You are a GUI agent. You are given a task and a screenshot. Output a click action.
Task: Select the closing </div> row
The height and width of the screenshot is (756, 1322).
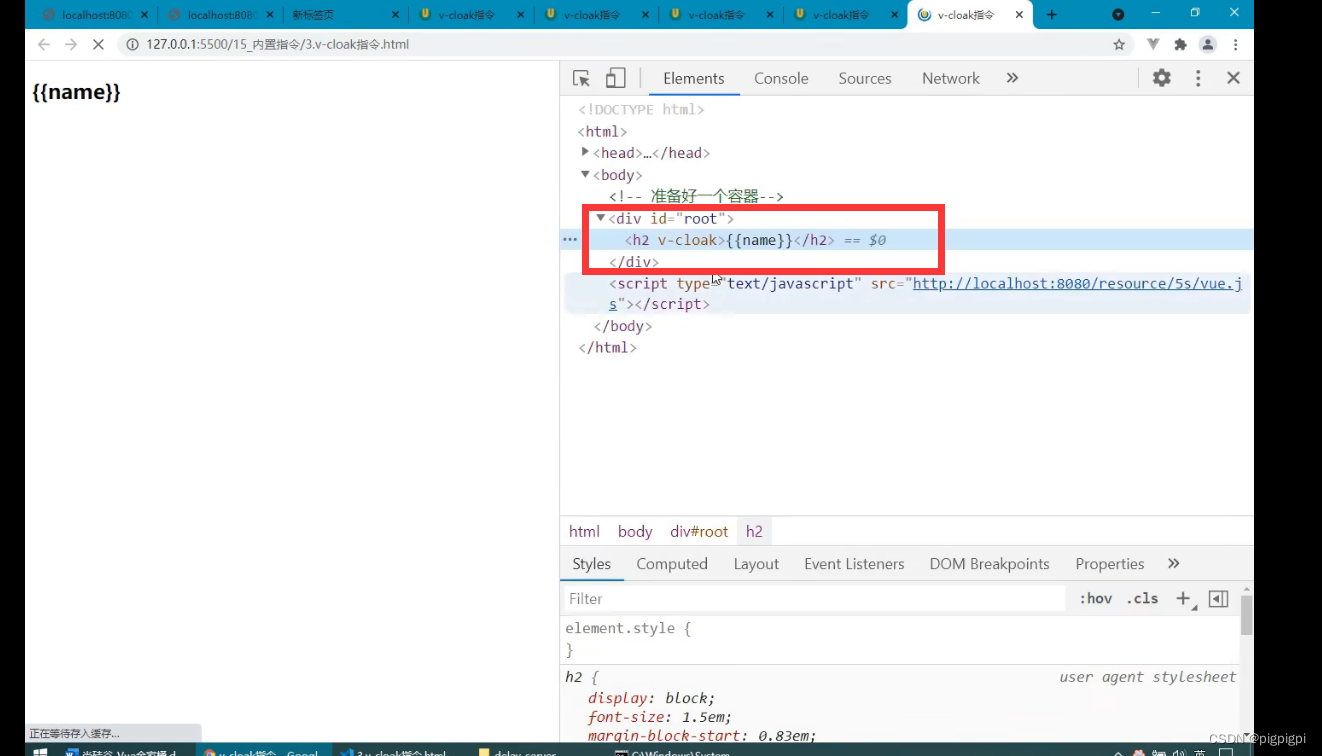[634, 262]
